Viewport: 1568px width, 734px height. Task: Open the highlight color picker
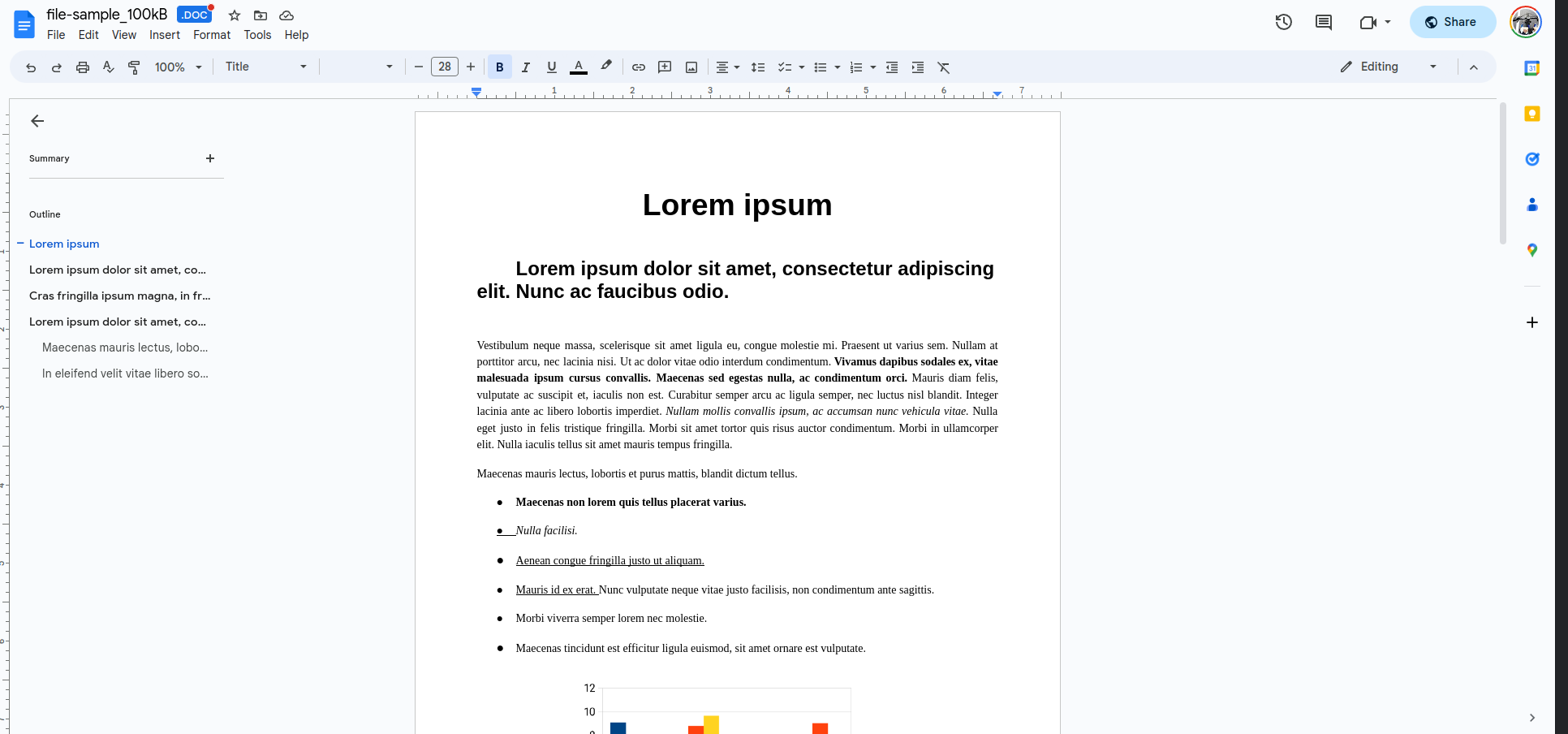pos(606,67)
